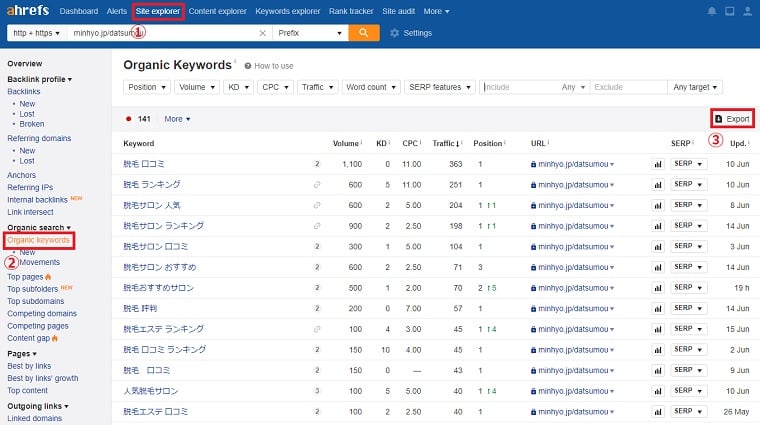Click the How to use help icon
760x425 pixels.
coord(246,66)
